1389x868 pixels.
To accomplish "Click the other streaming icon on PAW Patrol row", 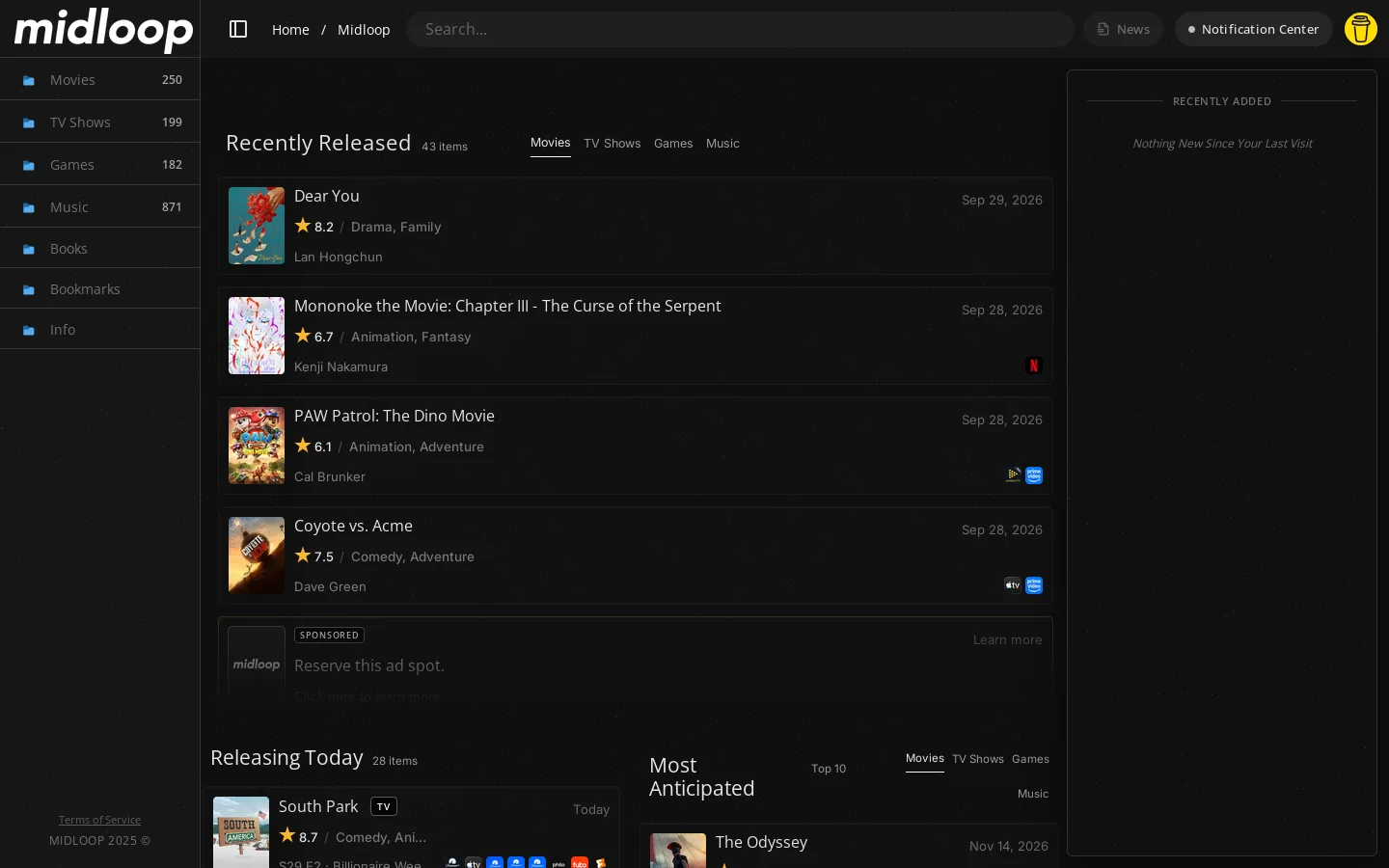I will pyautogui.click(x=1013, y=475).
